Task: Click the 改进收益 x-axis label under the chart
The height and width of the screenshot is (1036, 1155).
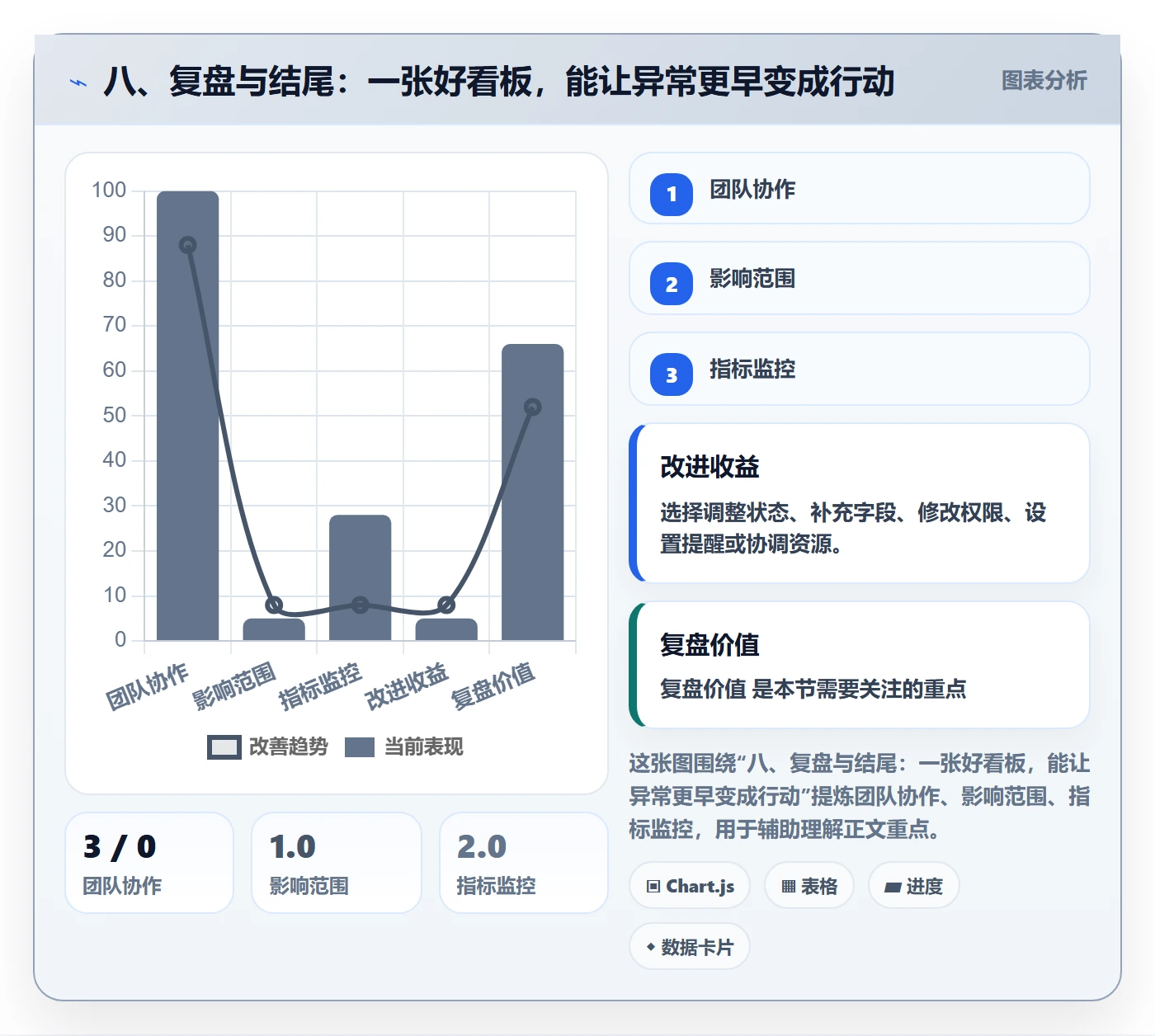Action: pyautogui.click(x=407, y=686)
